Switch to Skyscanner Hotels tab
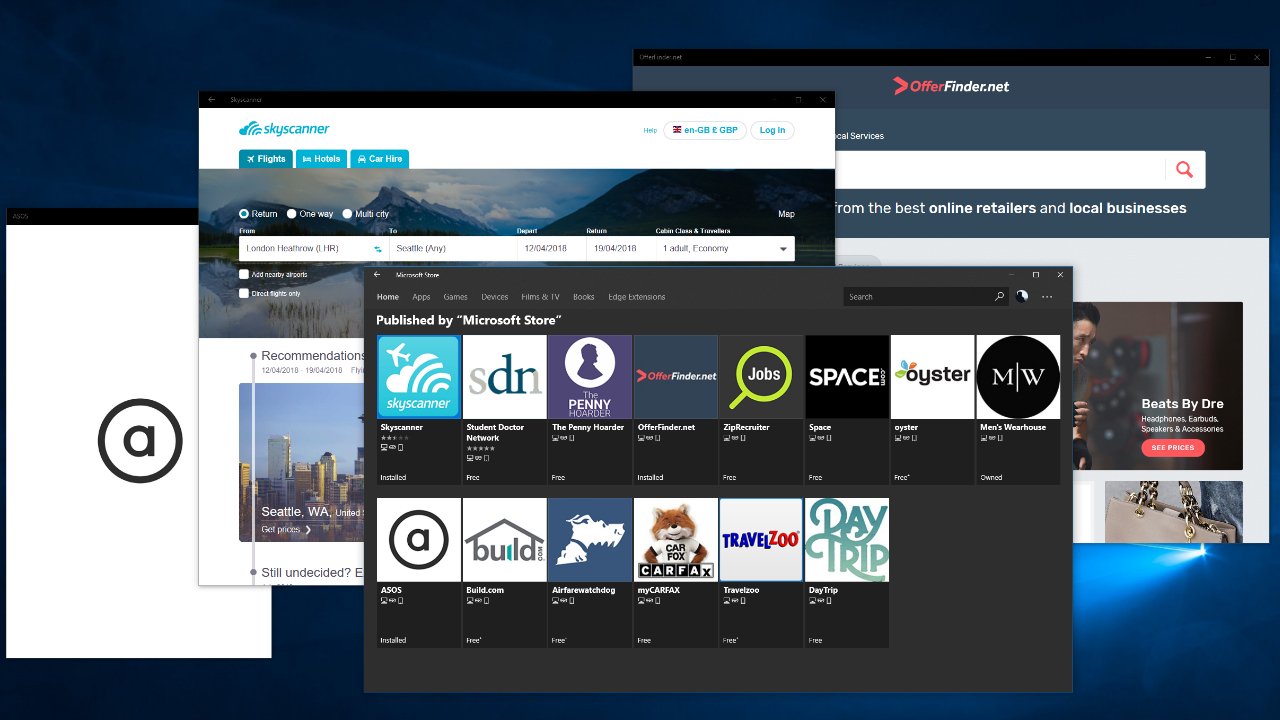The height and width of the screenshot is (720, 1280). [x=321, y=159]
